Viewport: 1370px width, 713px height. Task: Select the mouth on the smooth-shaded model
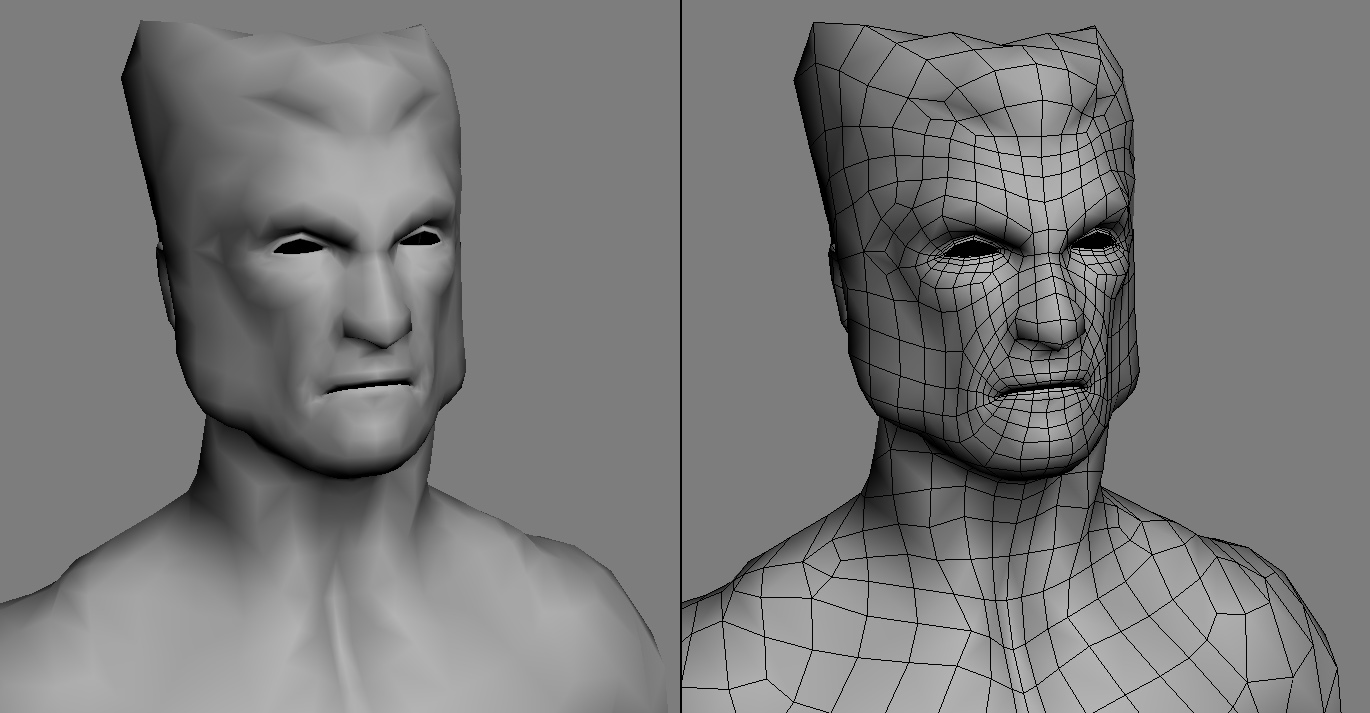click(x=367, y=388)
